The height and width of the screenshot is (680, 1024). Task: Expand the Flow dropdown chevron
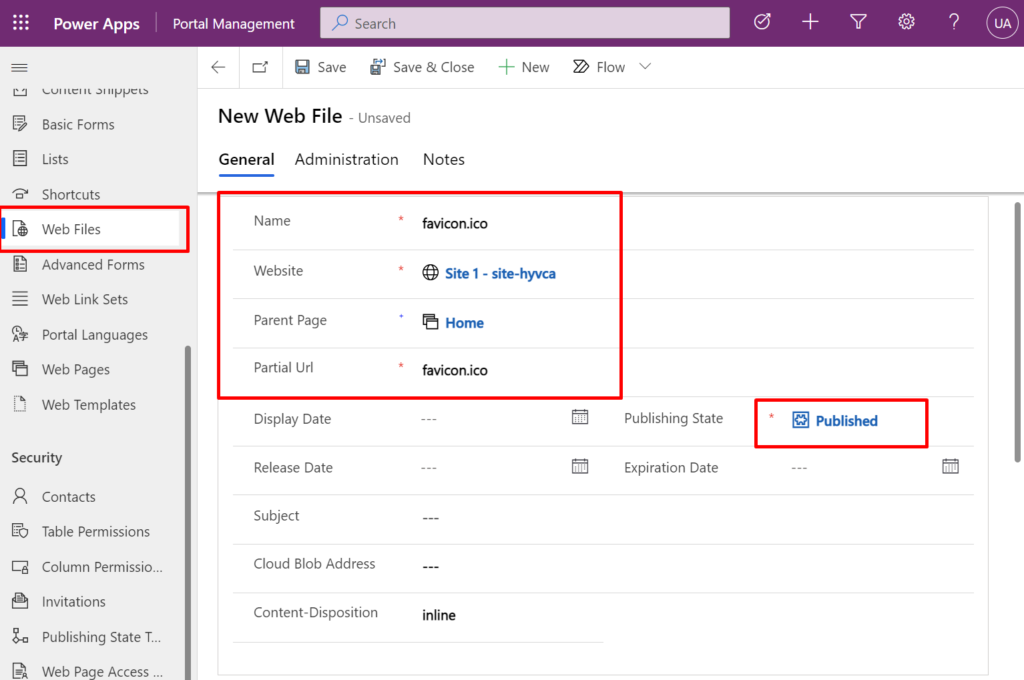(x=645, y=67)
